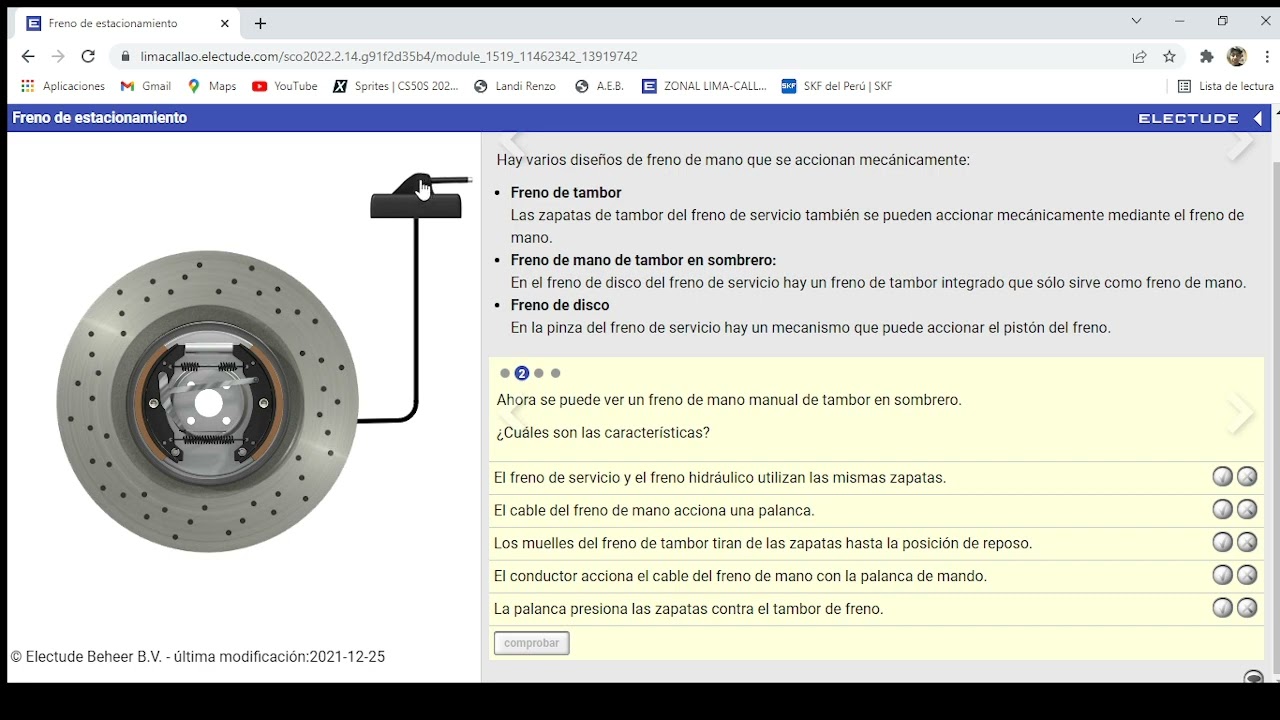Mark 'El conductor acciona' statement as false
The image size is (1280, 720).
pyautogui.click(x=1247, y=576)
